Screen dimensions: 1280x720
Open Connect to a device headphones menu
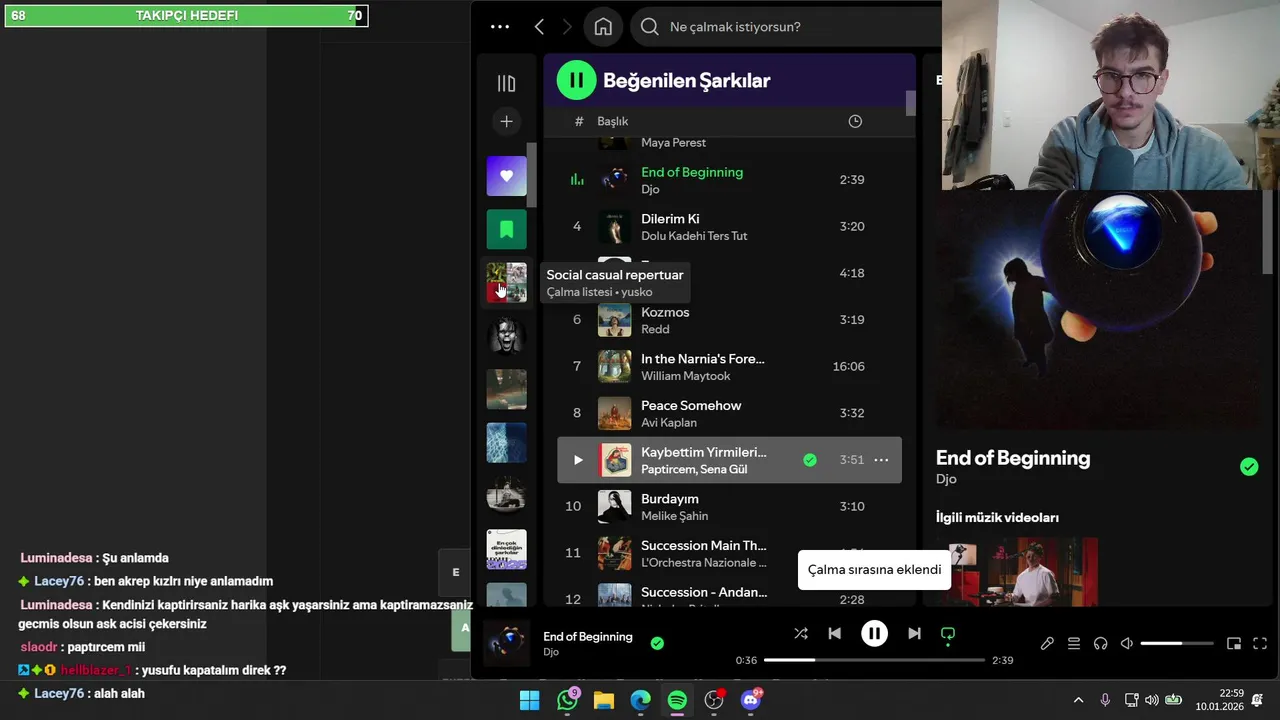tap(1100, 644)
